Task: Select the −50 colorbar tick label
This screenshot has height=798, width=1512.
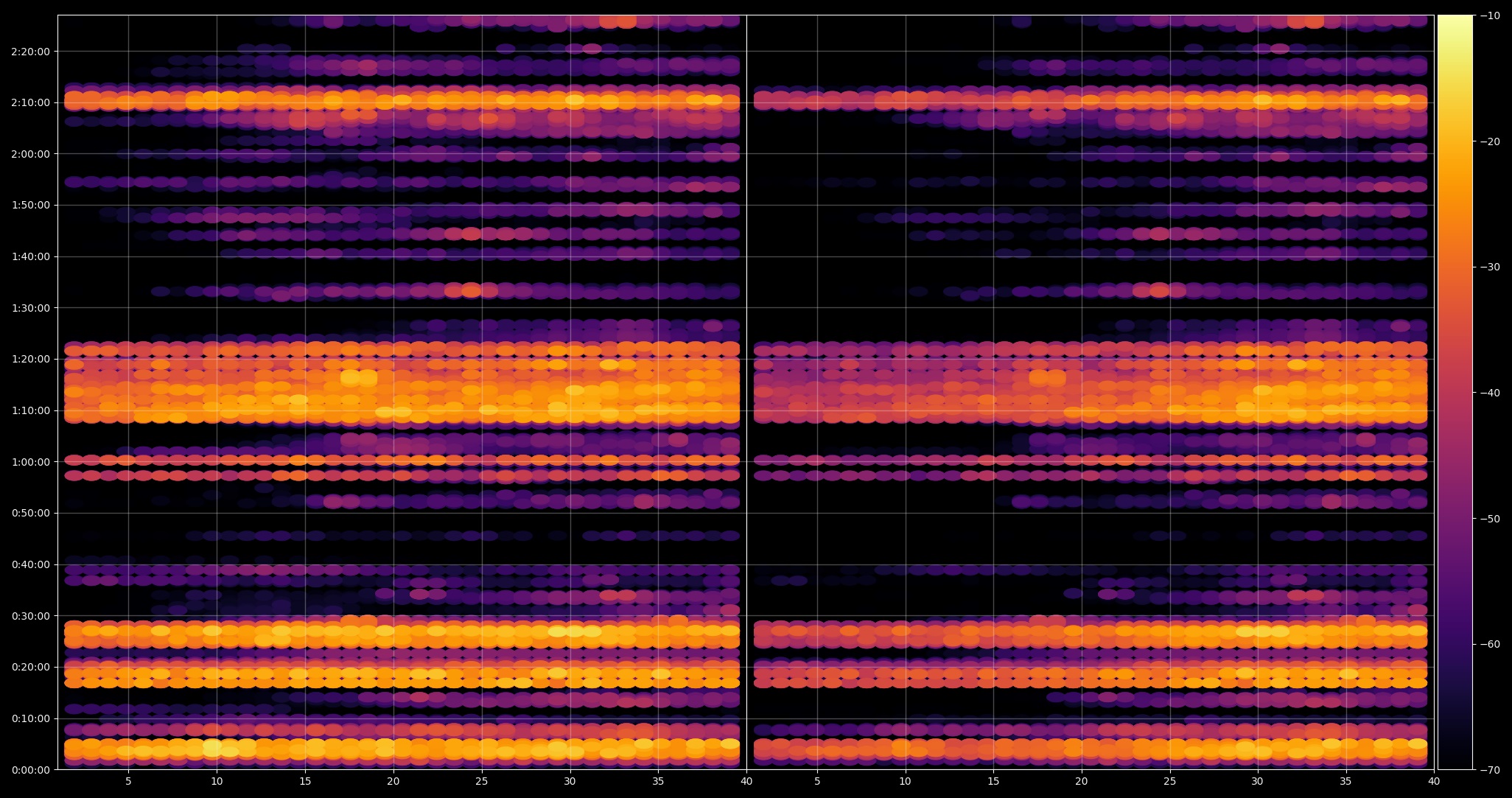Action: click(1489, 519)
